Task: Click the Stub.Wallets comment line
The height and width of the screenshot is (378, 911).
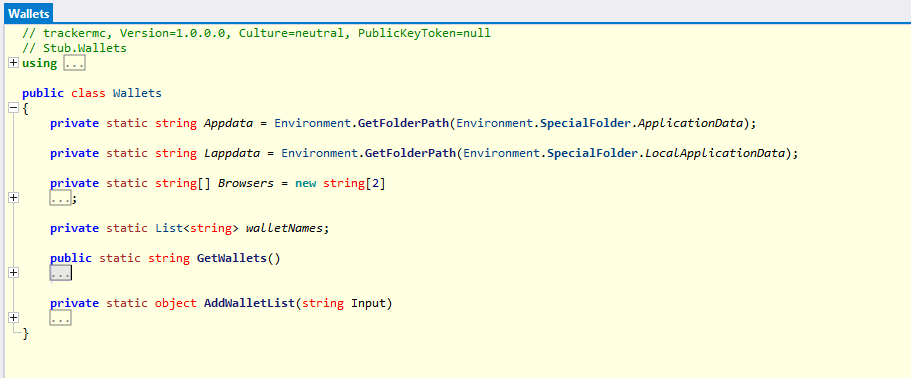Action: click(x=74, y=48)
